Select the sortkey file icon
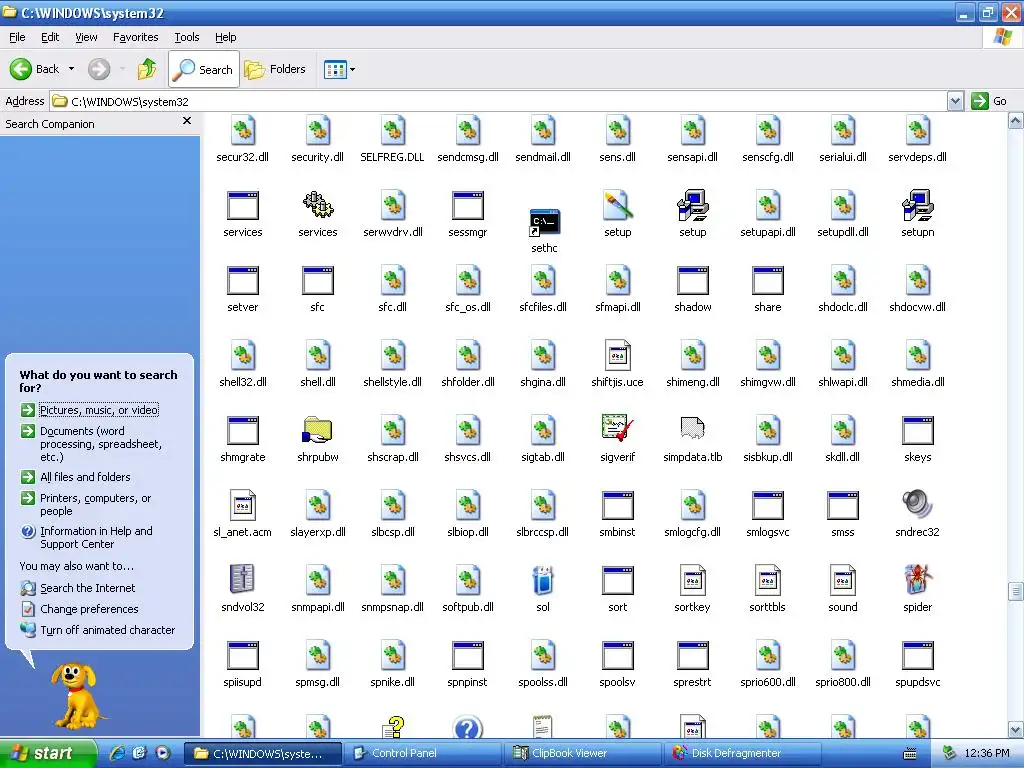 coord(692,580)
